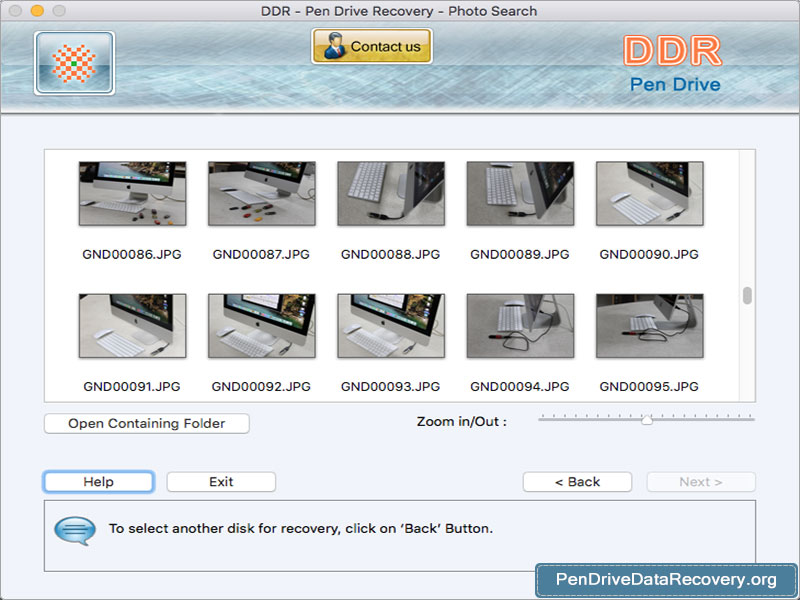
Task: Choose the GND00090.JPG photo thumbnail
Action: [649, 193]
